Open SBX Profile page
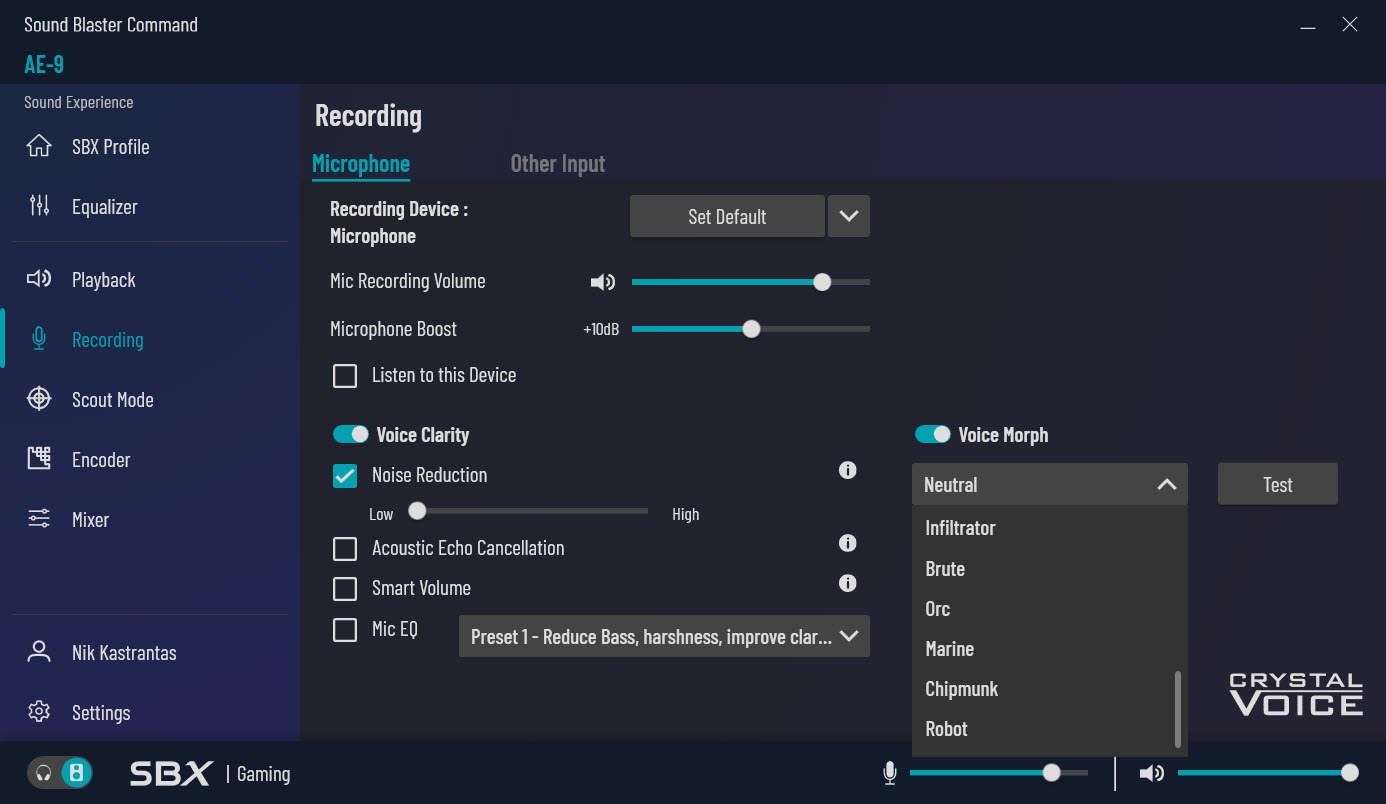The height and width of the screenshot is (804, 1386). click(x=111, y=147)
